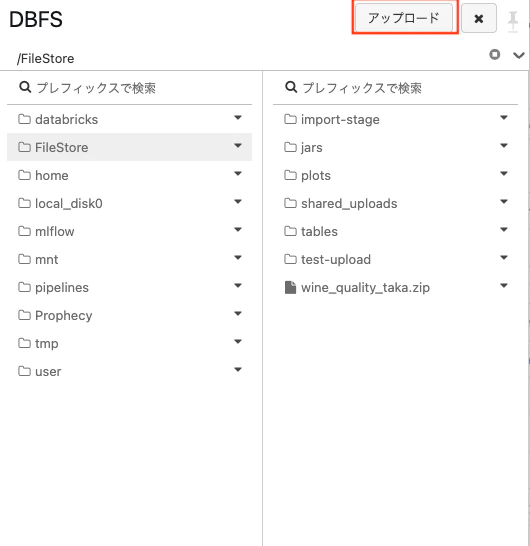Open dropdown arrow for tables folder
This screenshot has height=546, width=530.
(x=504, y=229)
